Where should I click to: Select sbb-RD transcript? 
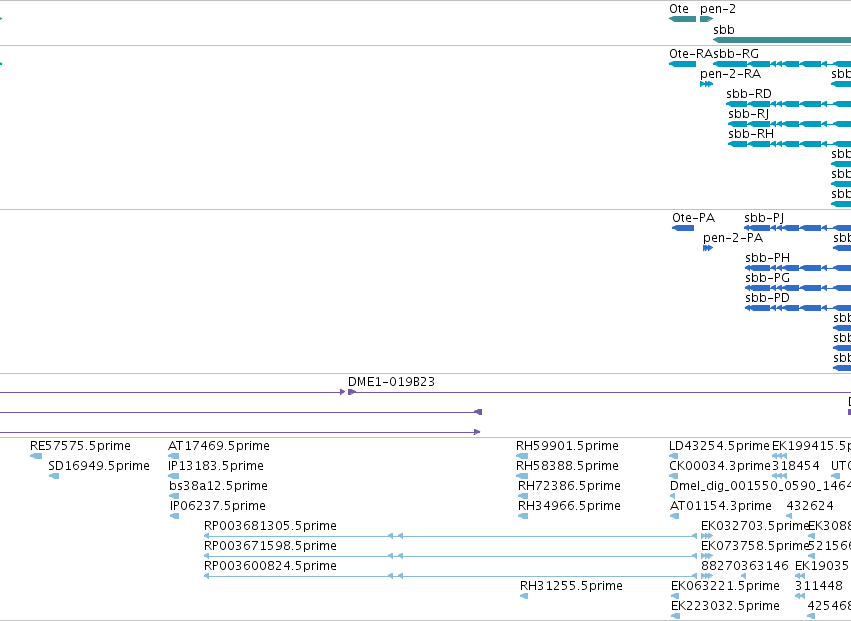coord(789,104)
